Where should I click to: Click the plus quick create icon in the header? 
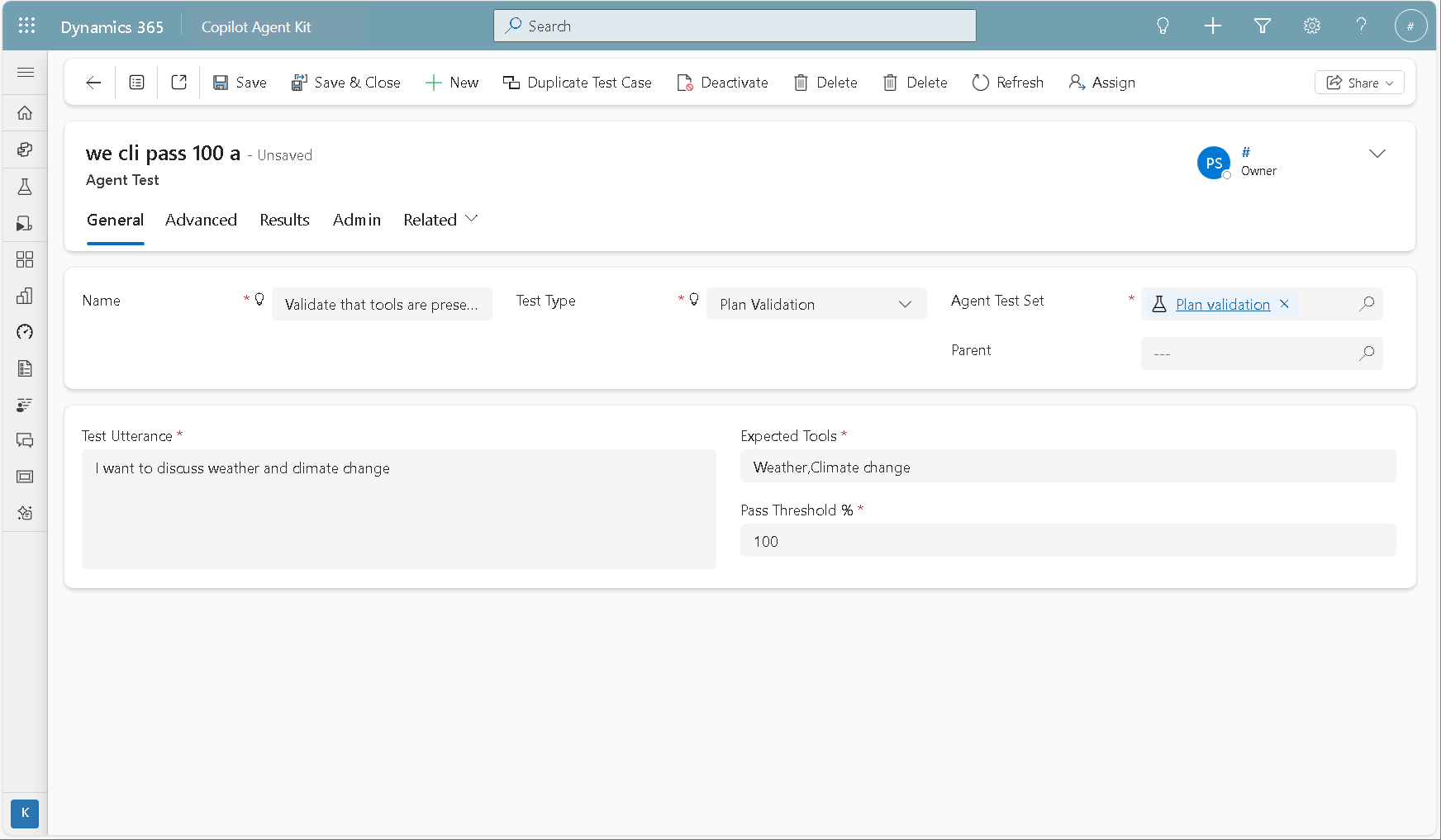point(1212,26)
